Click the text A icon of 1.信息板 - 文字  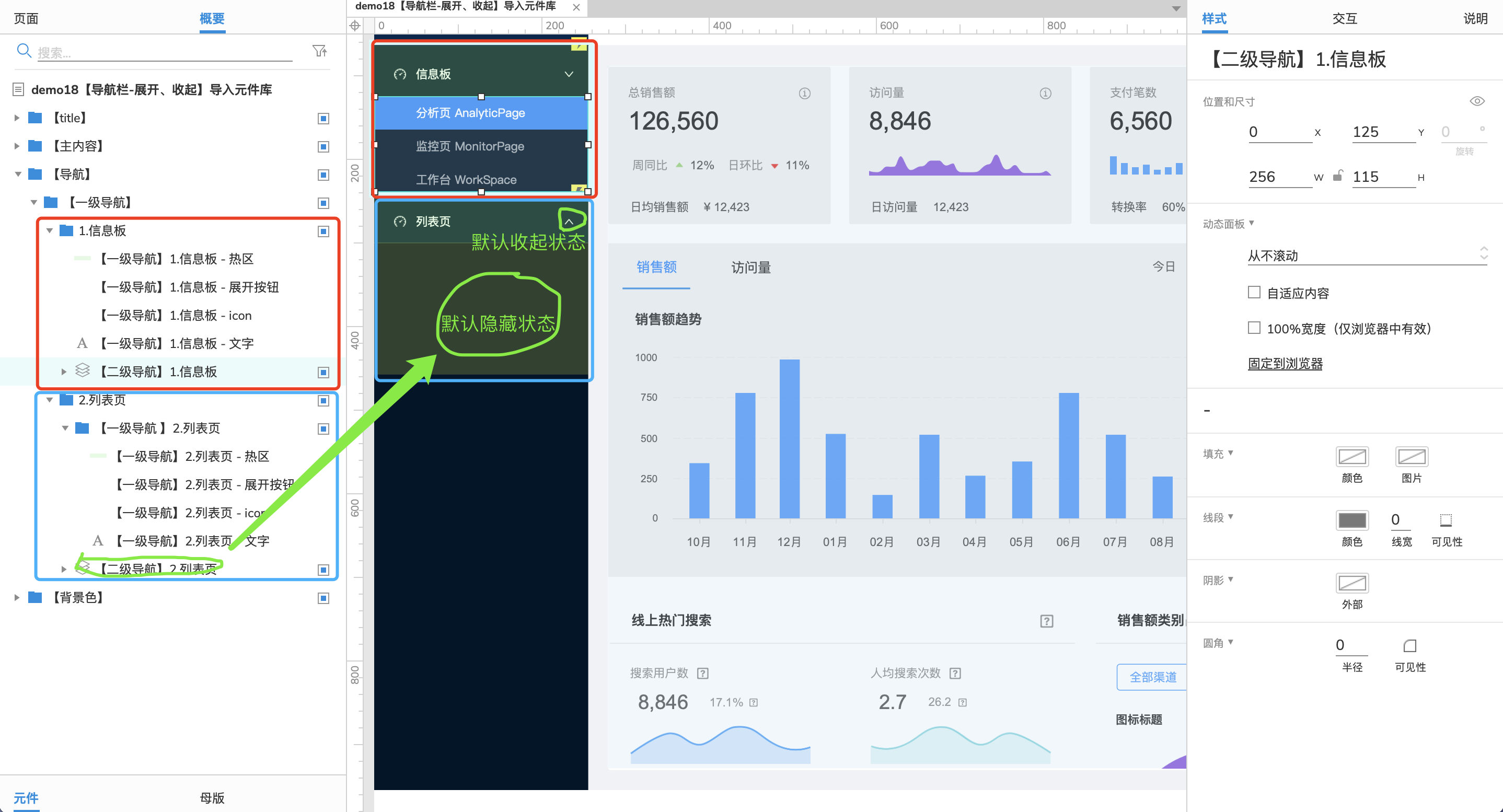[x=82, y=343]
